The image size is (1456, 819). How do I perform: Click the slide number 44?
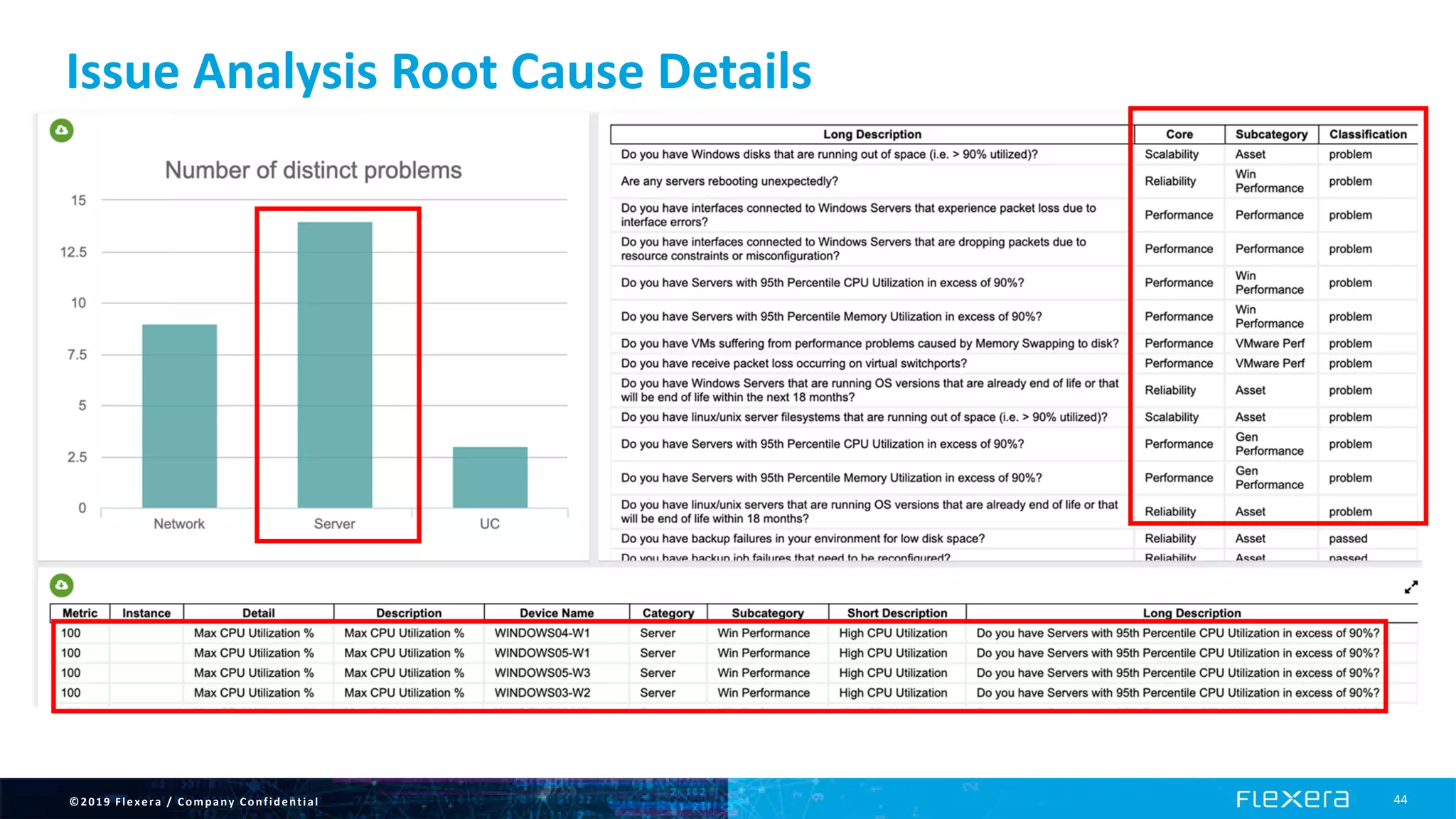(x=1400, y=800)
